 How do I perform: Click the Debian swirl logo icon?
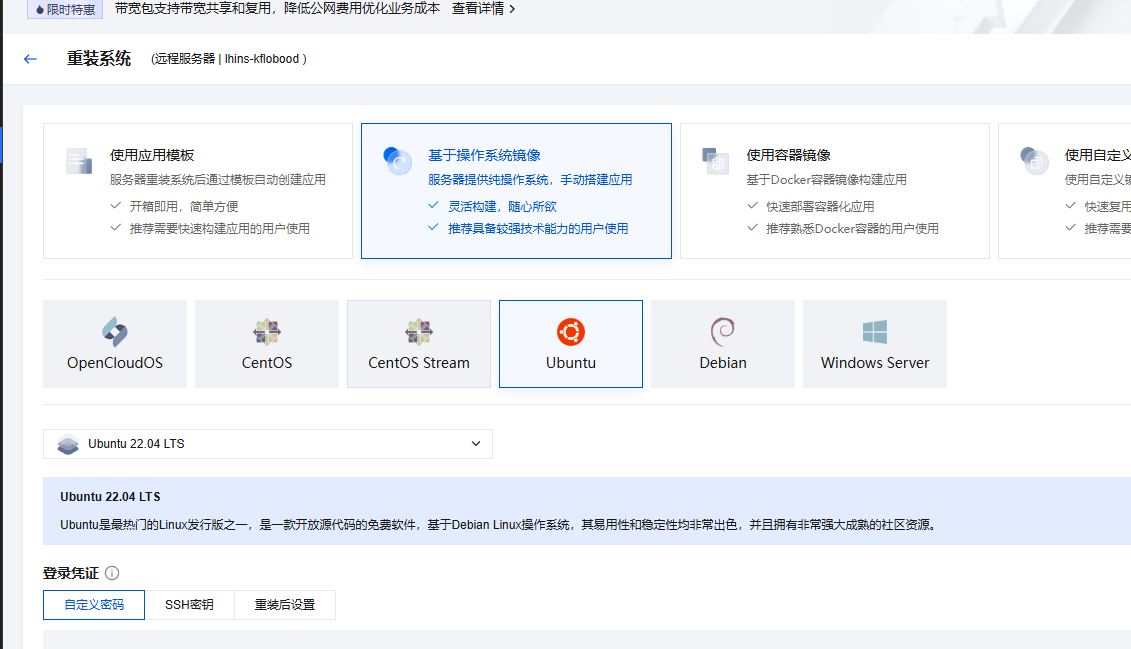coord(723,332)
